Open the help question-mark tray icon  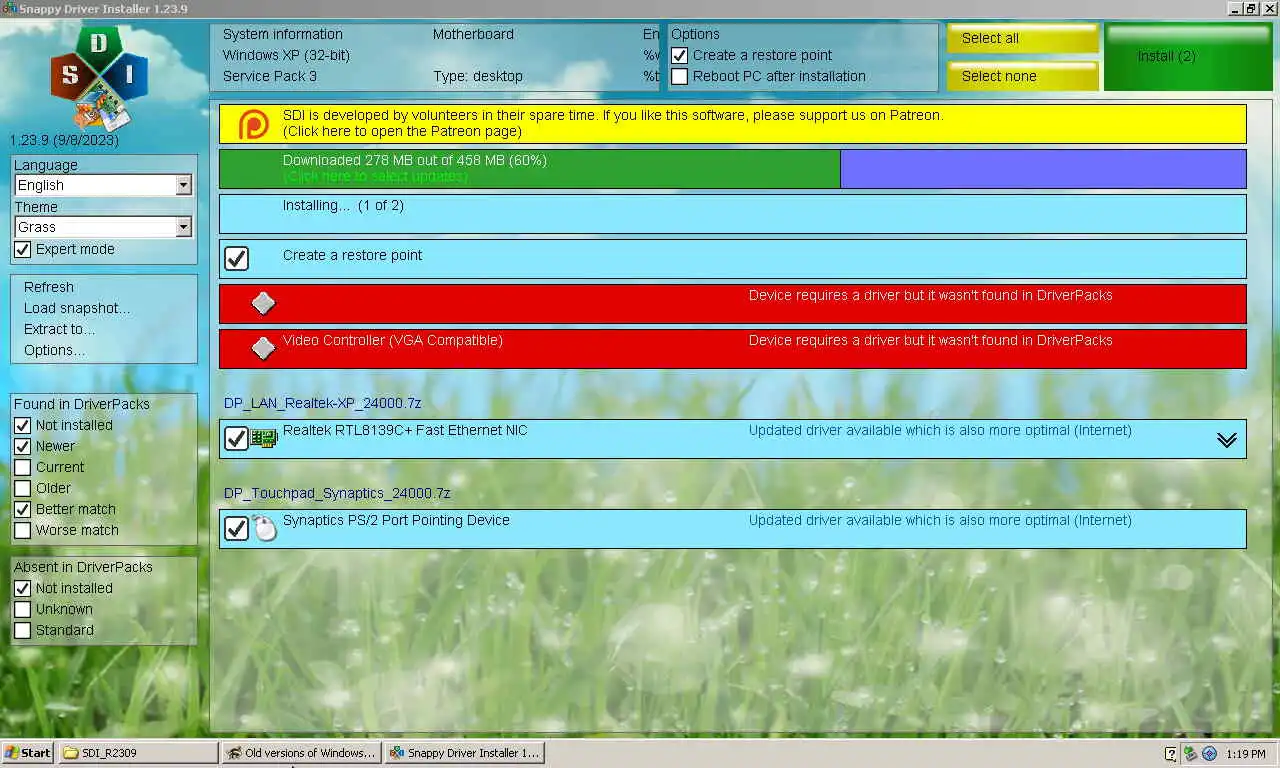[1171, 753]
